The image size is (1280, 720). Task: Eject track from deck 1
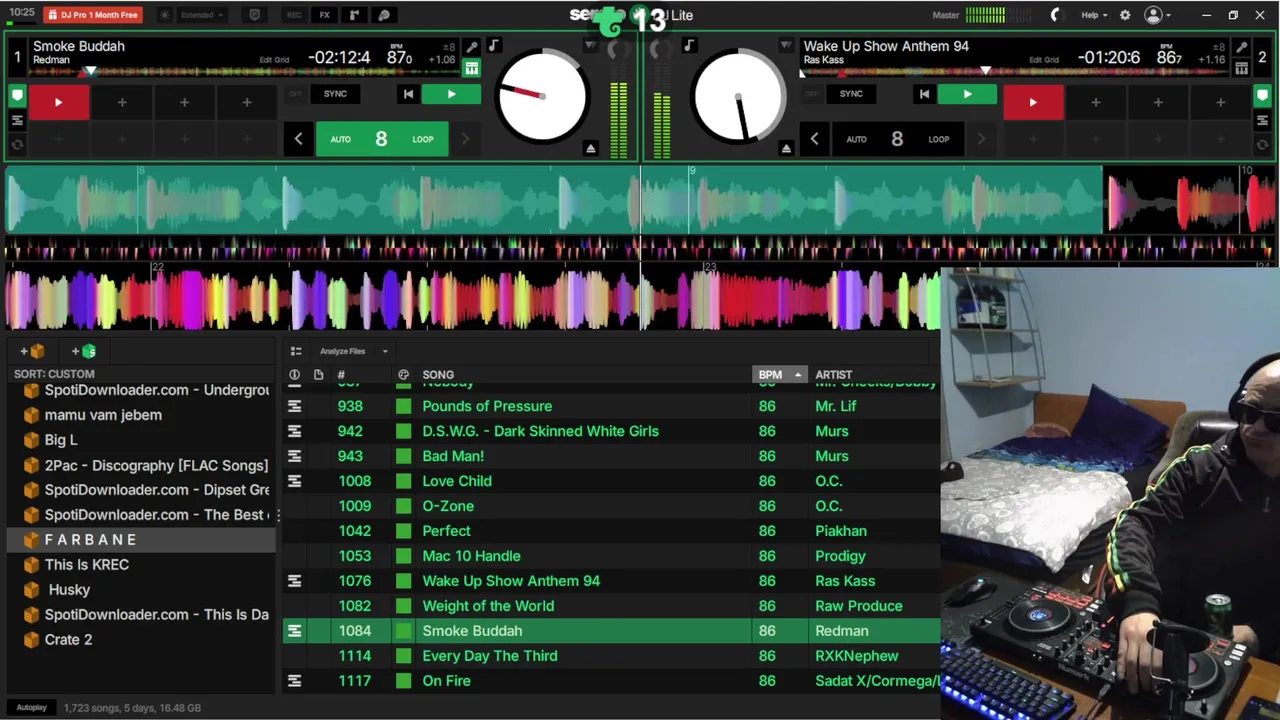591,148
